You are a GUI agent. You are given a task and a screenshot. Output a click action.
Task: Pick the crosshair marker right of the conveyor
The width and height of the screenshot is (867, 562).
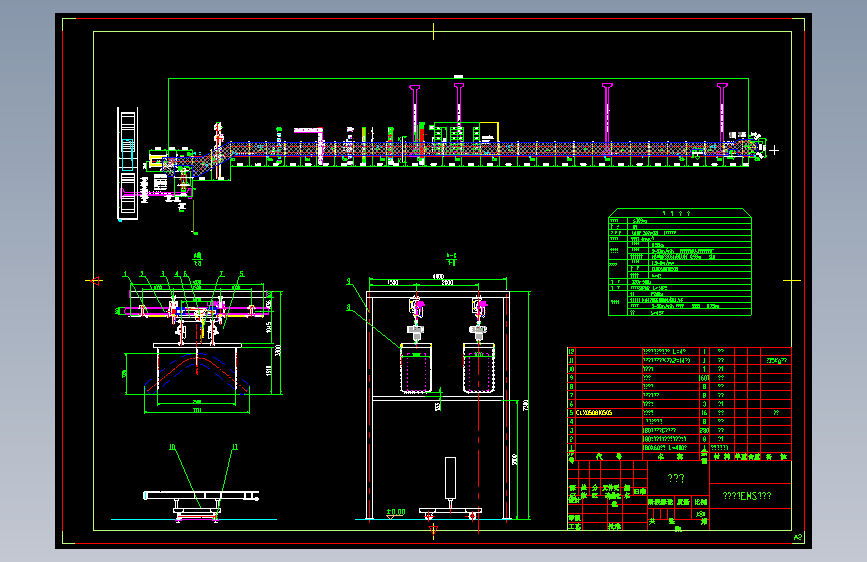(x=774, y=150)
